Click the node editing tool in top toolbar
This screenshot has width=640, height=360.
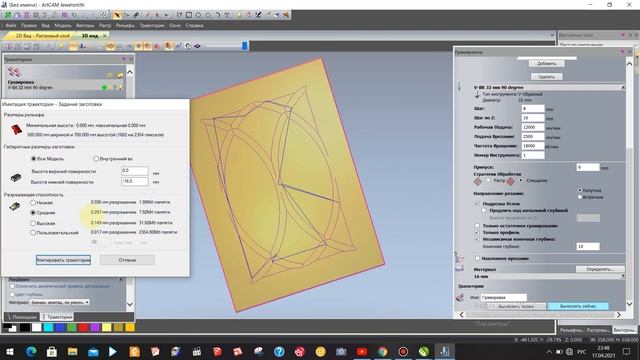click(x=127, y=15)
